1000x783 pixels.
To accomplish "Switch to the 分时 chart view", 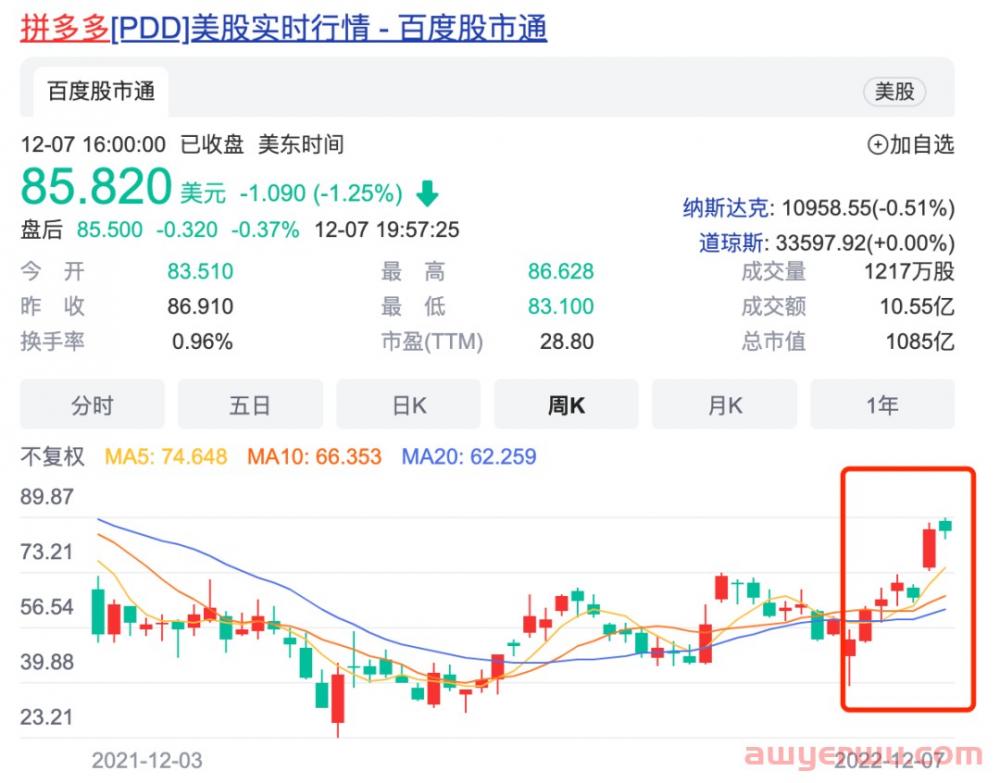I will pyautogui.click(x=92, y=405).
